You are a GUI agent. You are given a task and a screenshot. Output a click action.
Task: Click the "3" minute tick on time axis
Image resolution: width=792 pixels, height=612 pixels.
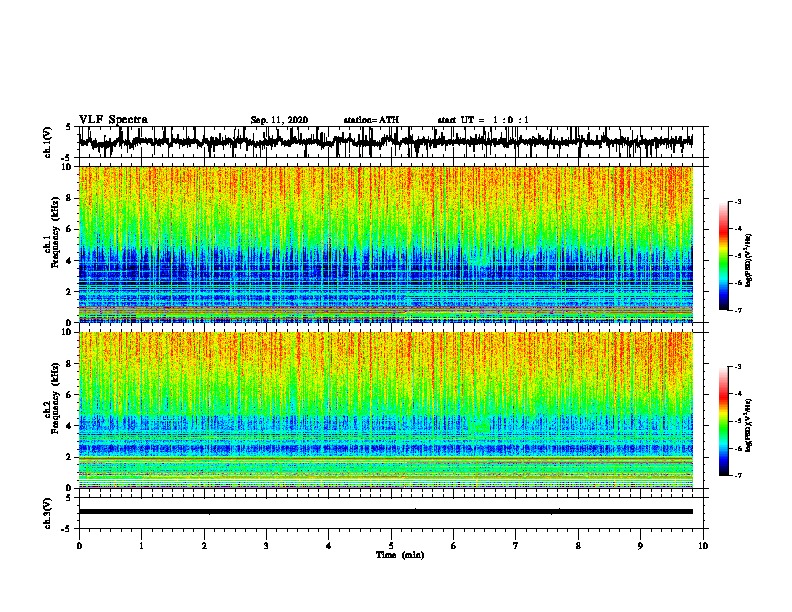point(266,546)
